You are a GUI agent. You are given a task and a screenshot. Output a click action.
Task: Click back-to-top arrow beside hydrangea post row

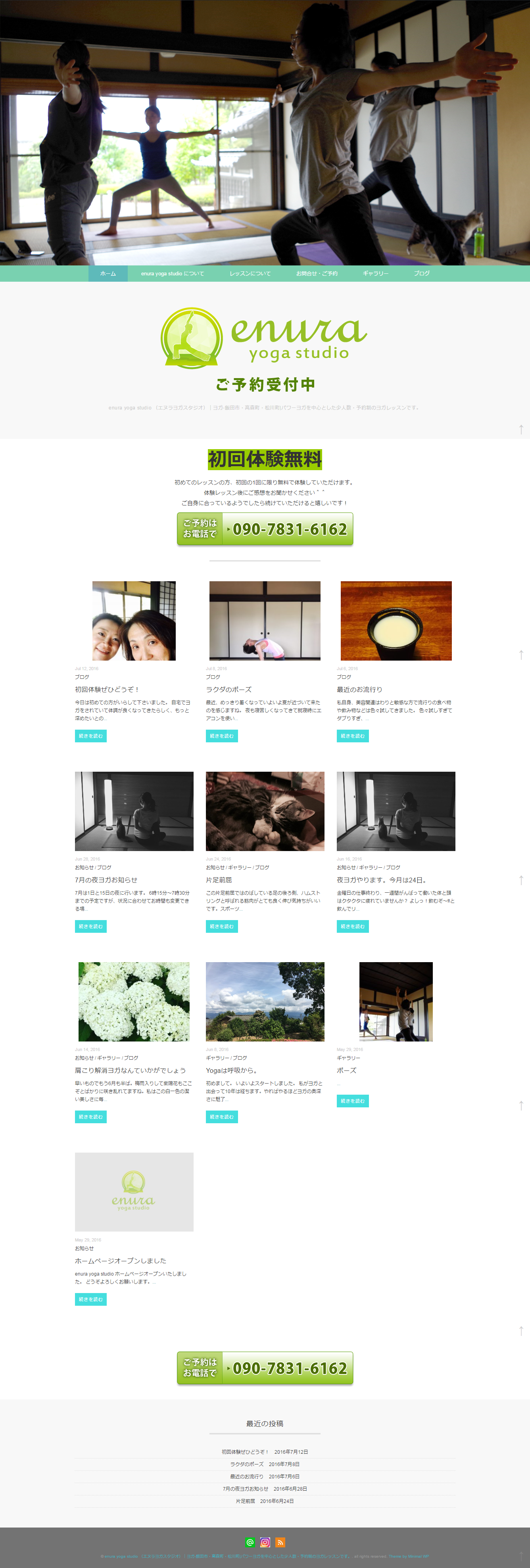[x=521, y=1105]
